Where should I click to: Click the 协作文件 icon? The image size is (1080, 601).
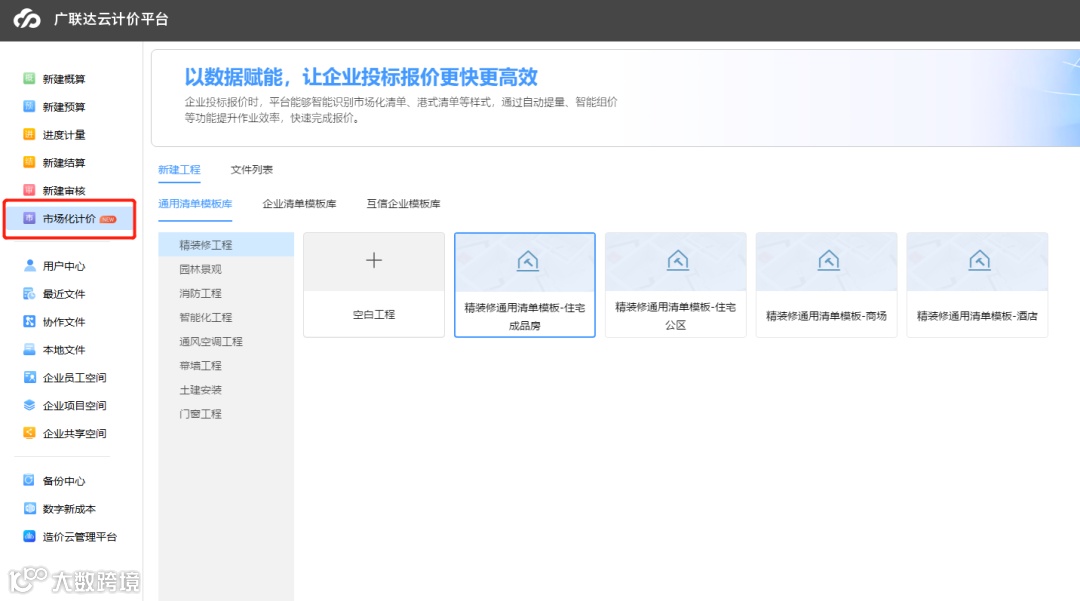pos(29,321)
